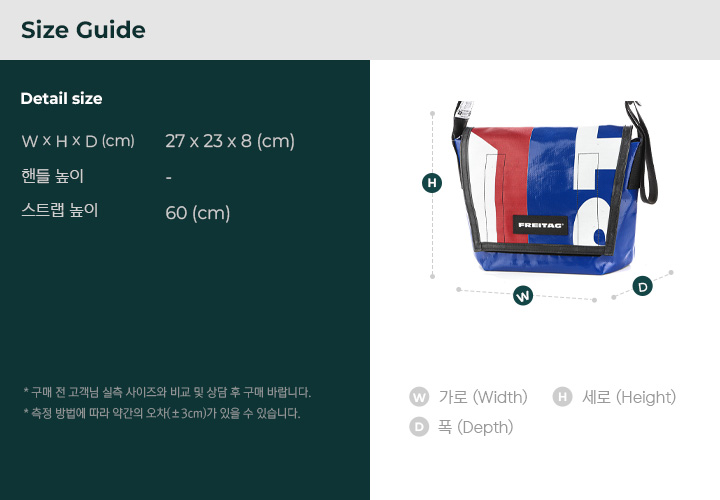720x500 pixels.
Task: Click the H height marker on bag diagram
Action: click(x=432, y=183)
